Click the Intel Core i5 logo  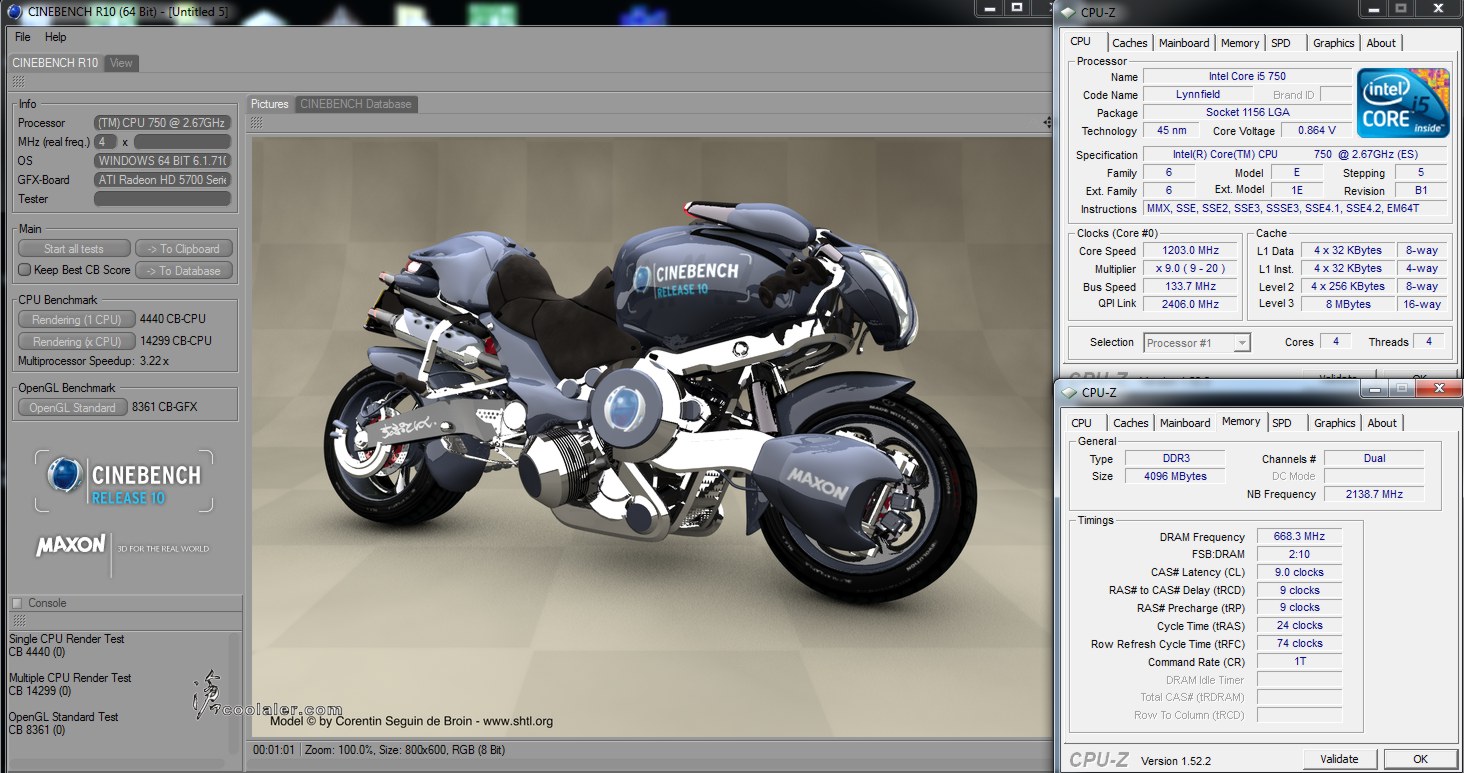click(x=1403, y=104)
